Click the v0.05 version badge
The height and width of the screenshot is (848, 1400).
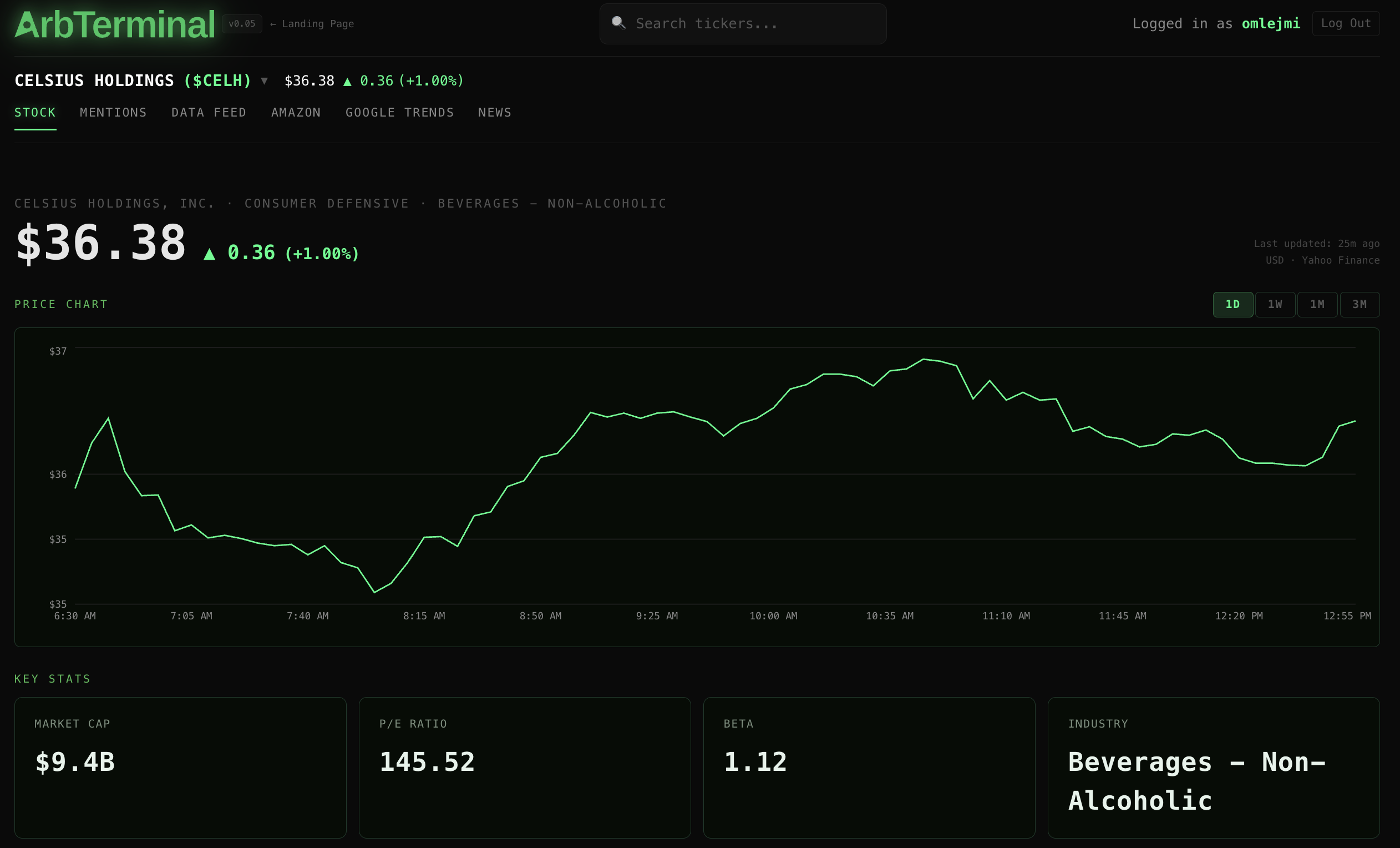[241, 24]
